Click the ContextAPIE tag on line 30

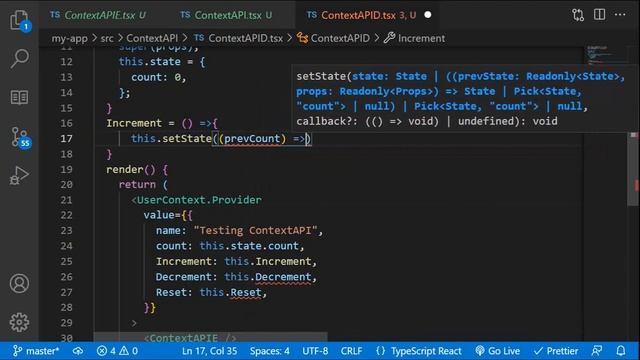tap(189, 338)
